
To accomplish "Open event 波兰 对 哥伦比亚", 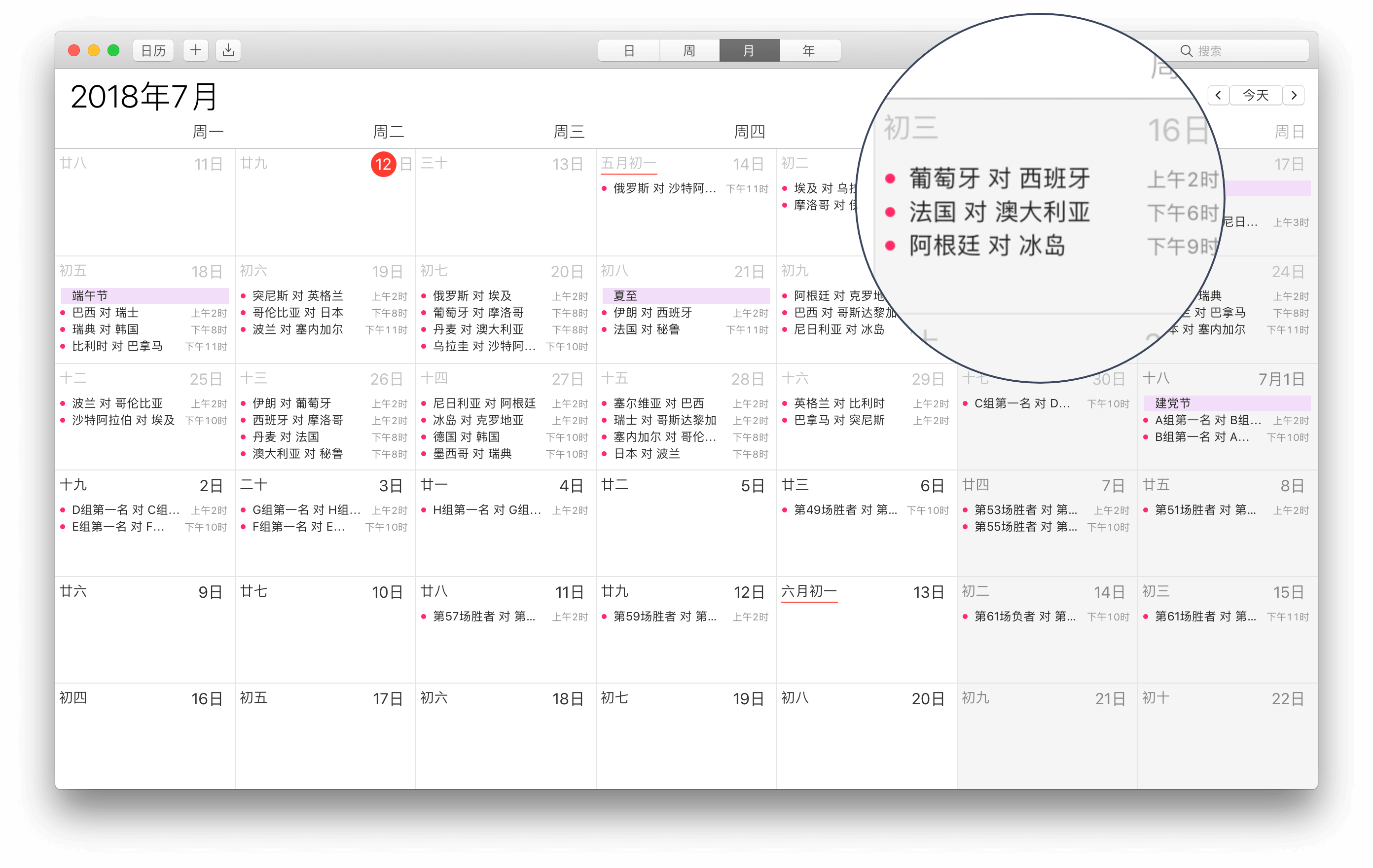I will (x=144, y=403).
